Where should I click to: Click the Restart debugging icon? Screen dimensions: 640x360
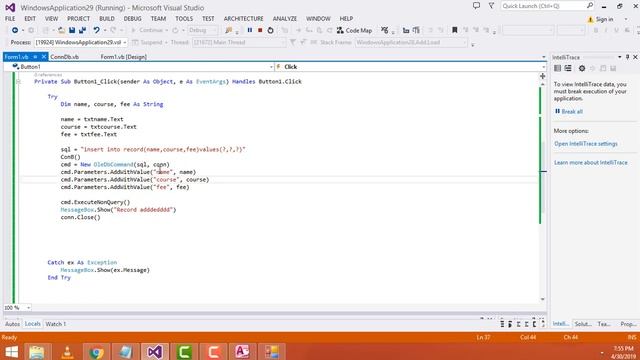click(270, 30)
